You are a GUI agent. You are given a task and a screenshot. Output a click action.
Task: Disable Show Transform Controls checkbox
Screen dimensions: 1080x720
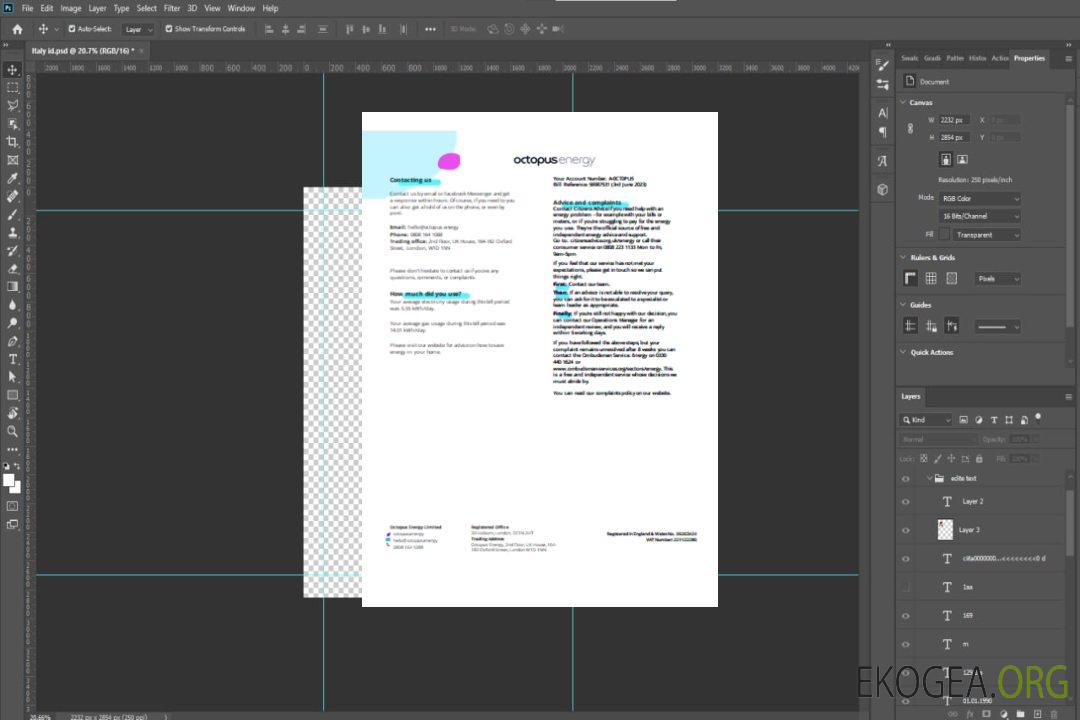[169, 29]
